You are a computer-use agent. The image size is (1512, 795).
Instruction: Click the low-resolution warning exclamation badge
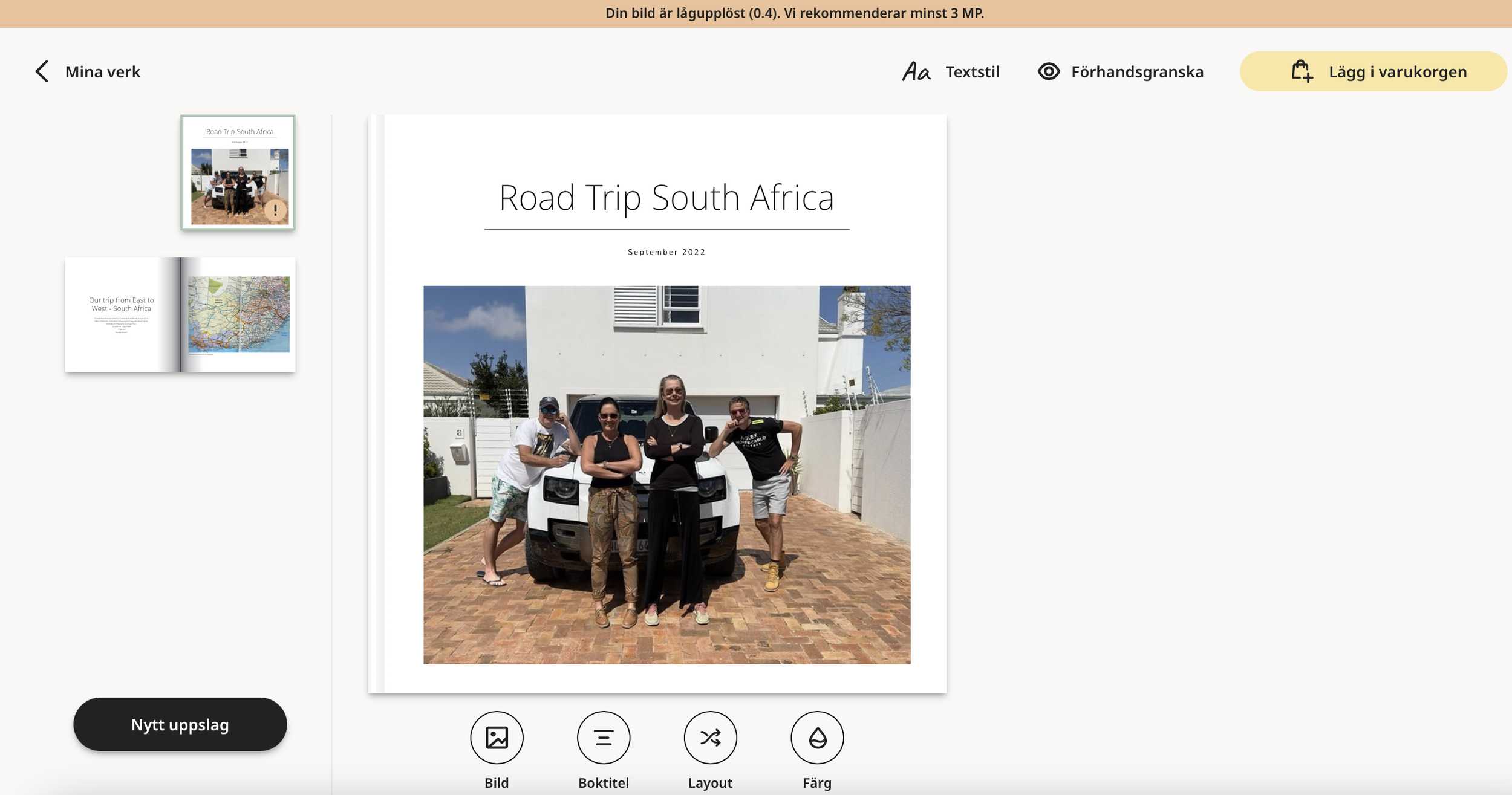pyautogui.click(x=275, y=210)
